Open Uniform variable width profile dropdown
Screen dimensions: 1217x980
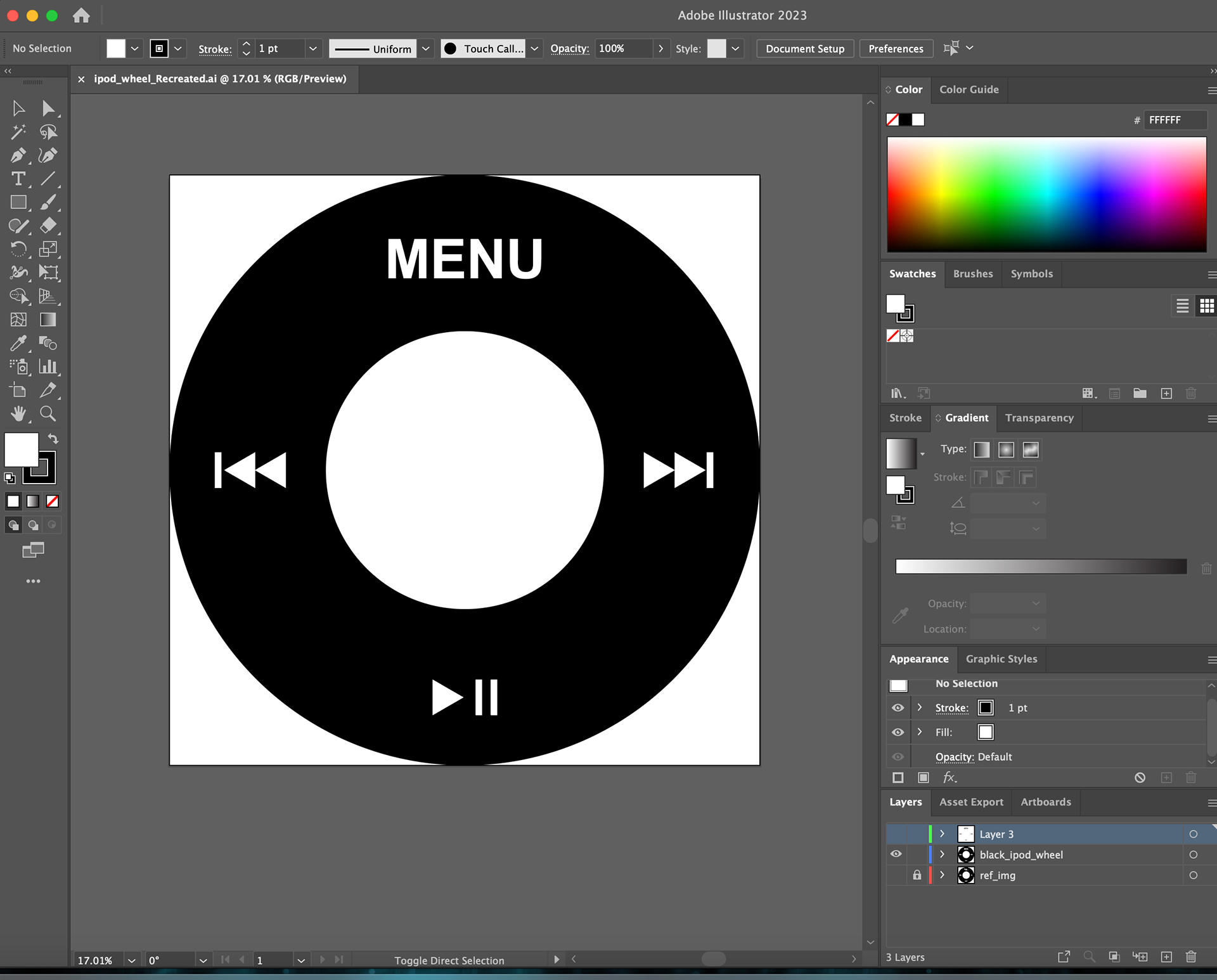(x=426, y=48)
